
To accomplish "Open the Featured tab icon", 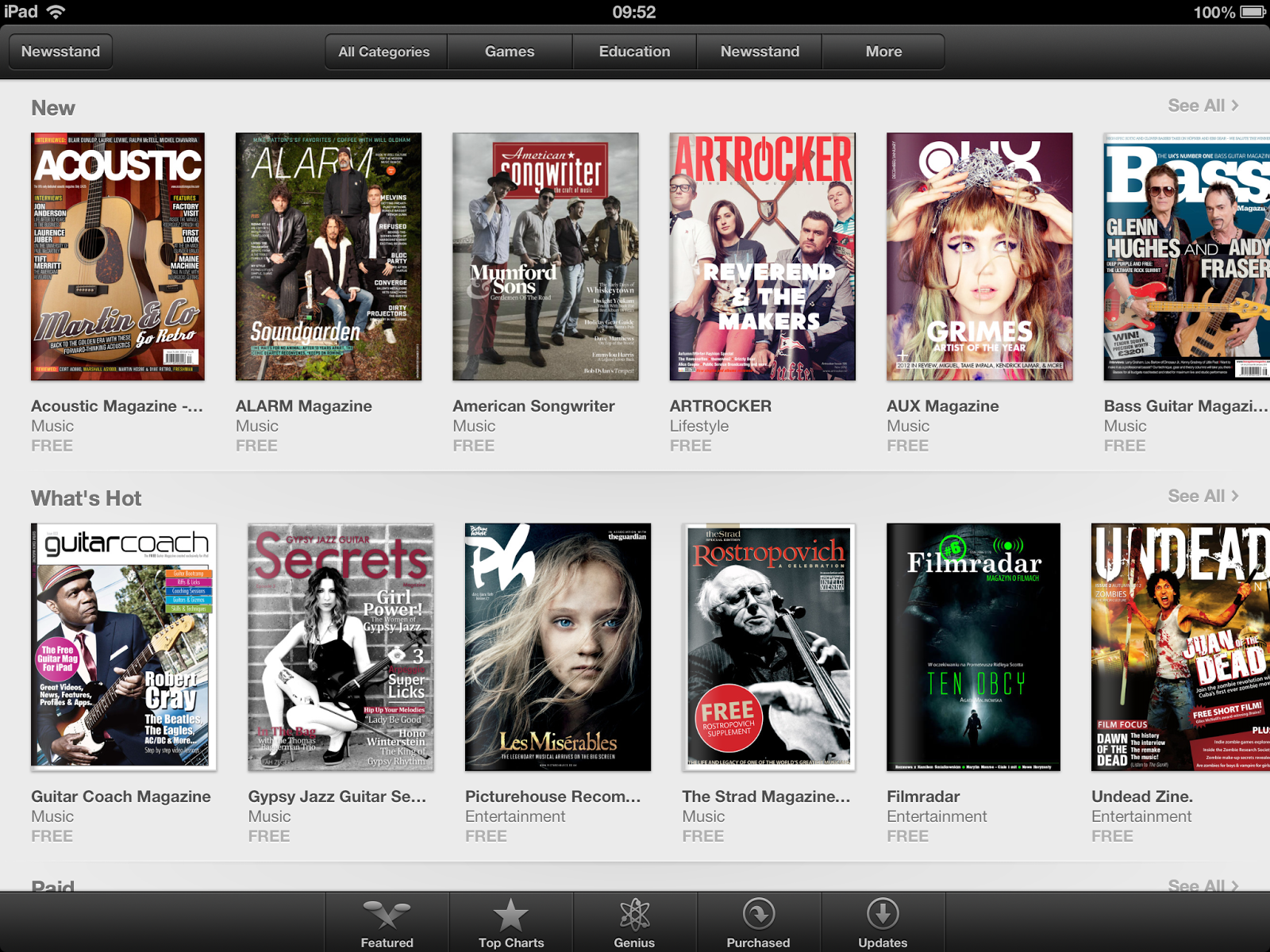I will 387,915.
